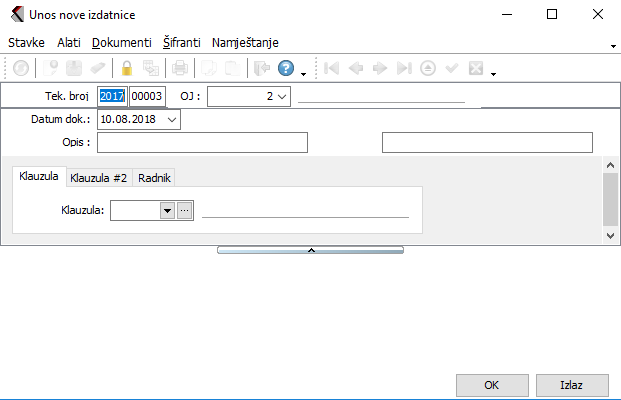Click the Klauzula lookup ellipsis button
Screen dimensions: 621x400
[184, 210]
